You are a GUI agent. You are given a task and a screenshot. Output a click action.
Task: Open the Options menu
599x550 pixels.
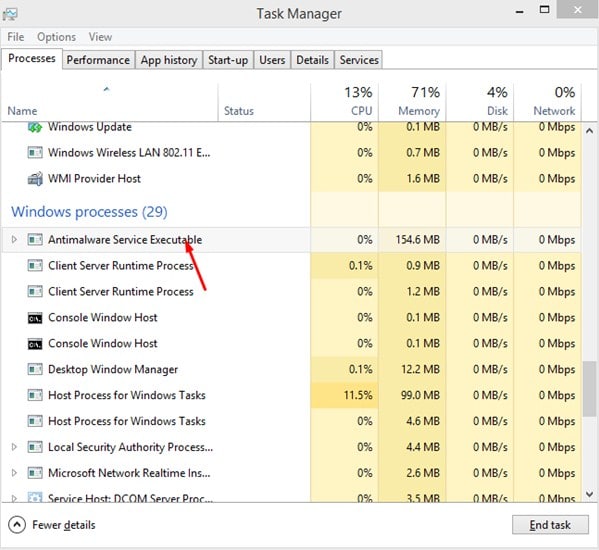pyautogui.click(x=57, y=37)
